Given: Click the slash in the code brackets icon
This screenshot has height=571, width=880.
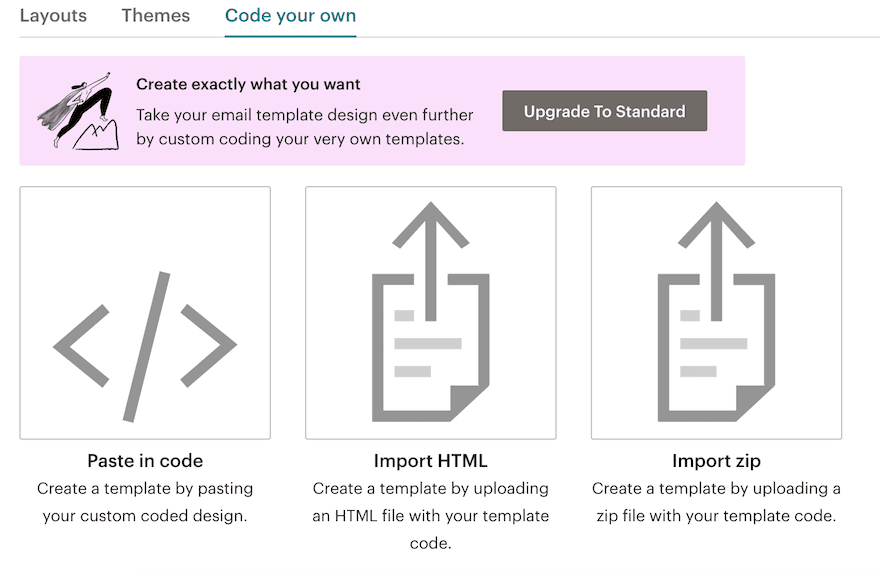Looking at the screenshot, I should pyautogui.click(x=146, y=346).
